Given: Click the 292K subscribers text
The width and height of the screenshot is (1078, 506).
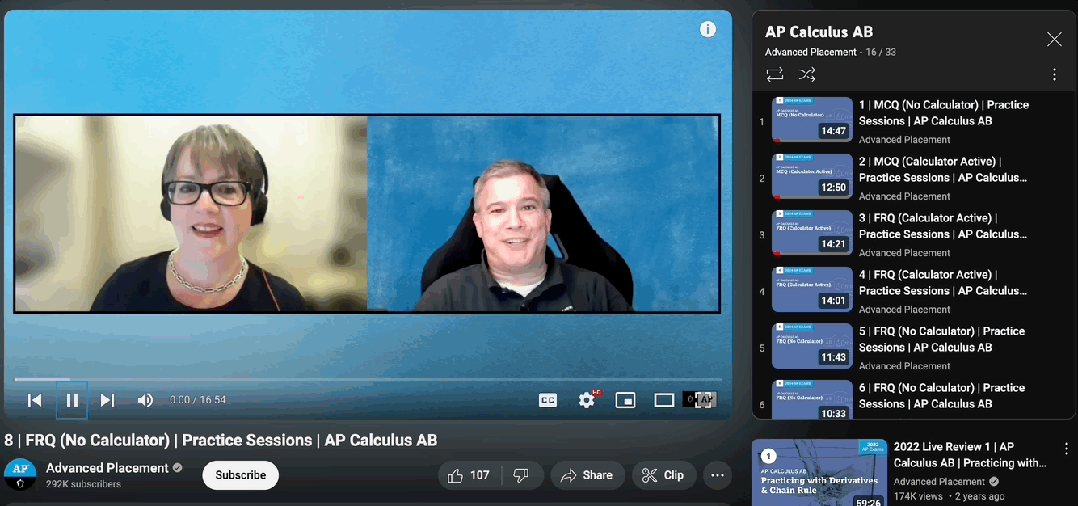Looking at the screenshot, I should tap(83, 484).
